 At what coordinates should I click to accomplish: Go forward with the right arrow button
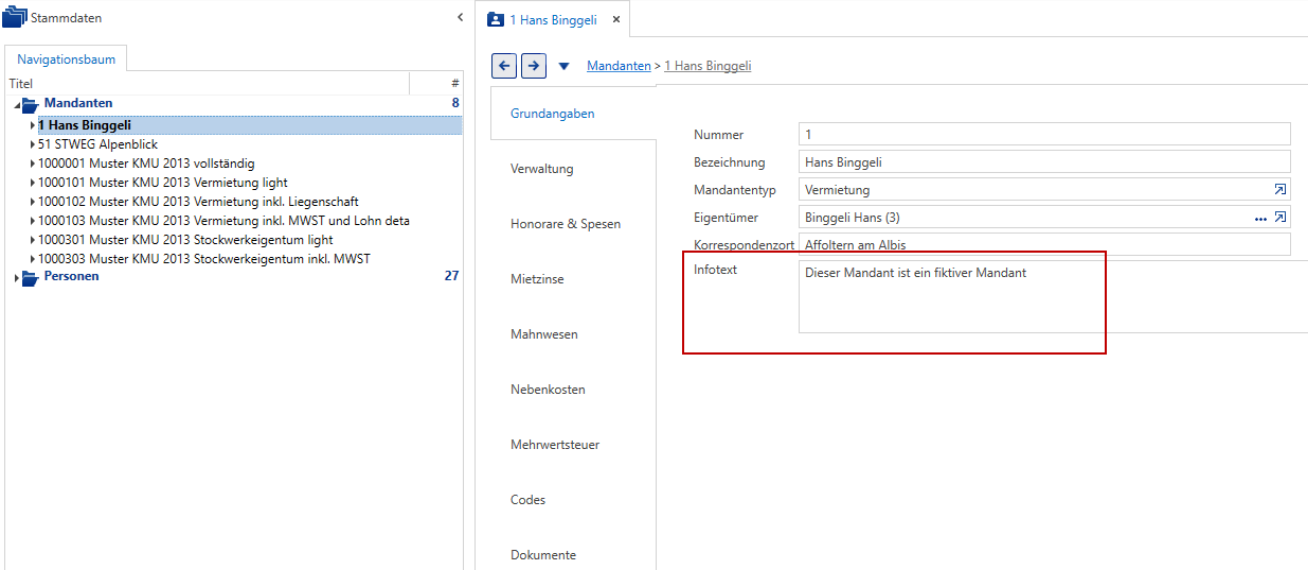point(534,66)
